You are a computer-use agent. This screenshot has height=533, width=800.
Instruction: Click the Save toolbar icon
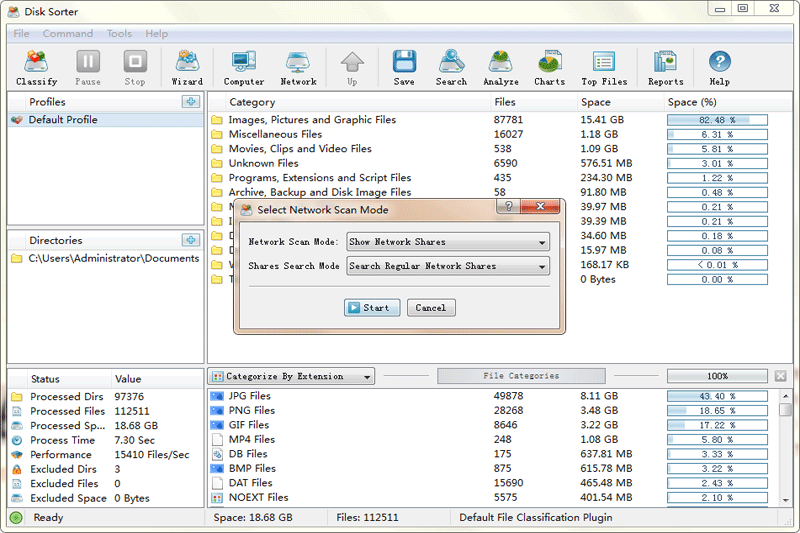click(x=404, y=67)
